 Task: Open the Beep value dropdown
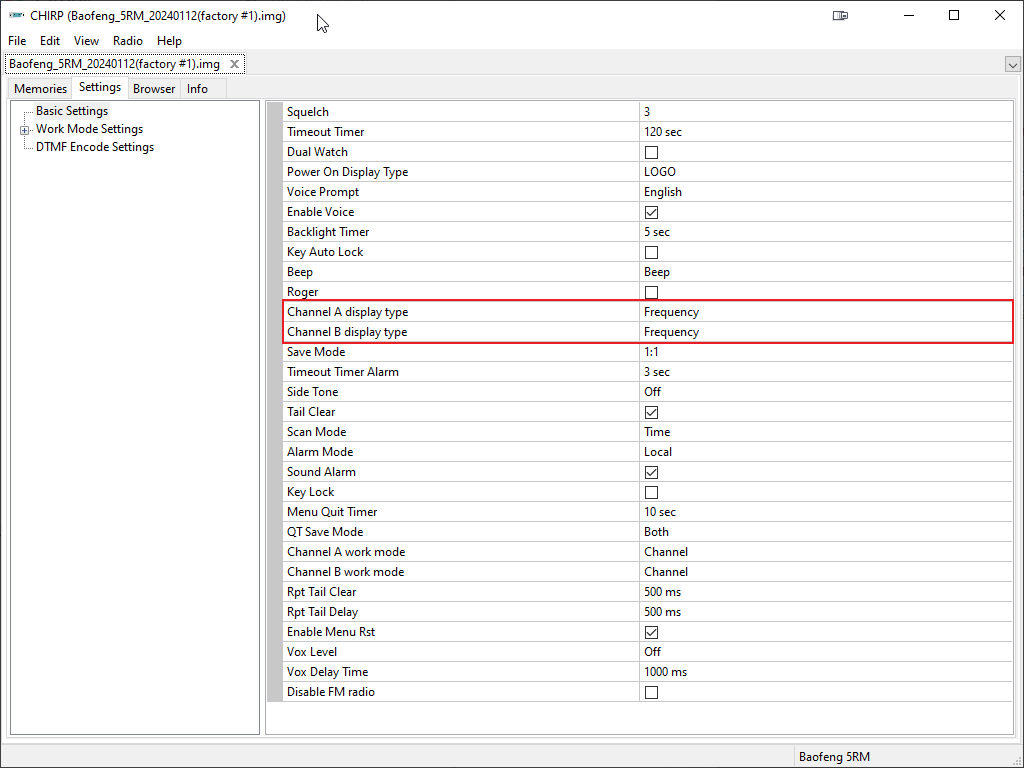coord(825,272)
